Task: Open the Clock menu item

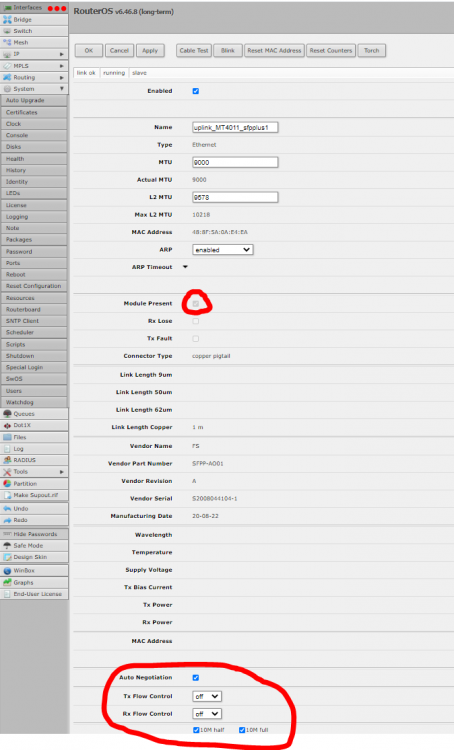Action: pos(34,124)
